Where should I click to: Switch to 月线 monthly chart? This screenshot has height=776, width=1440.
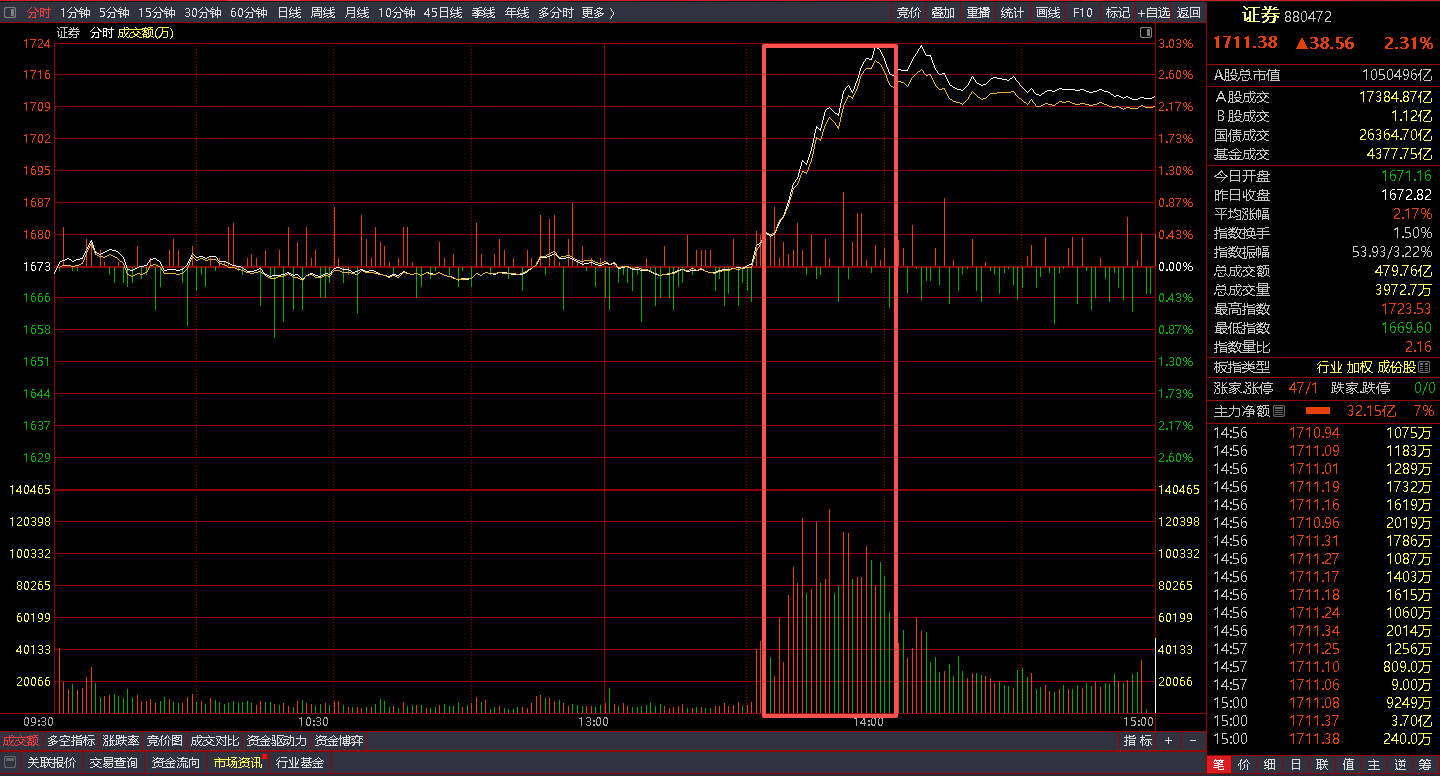tap(357, 13)
